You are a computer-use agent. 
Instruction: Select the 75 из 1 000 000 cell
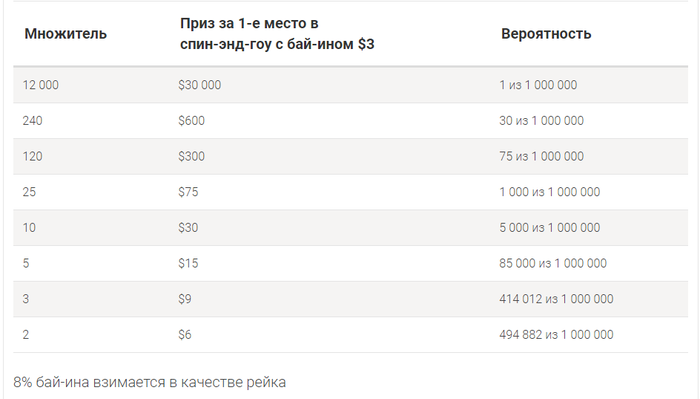[x=542, y=156]
